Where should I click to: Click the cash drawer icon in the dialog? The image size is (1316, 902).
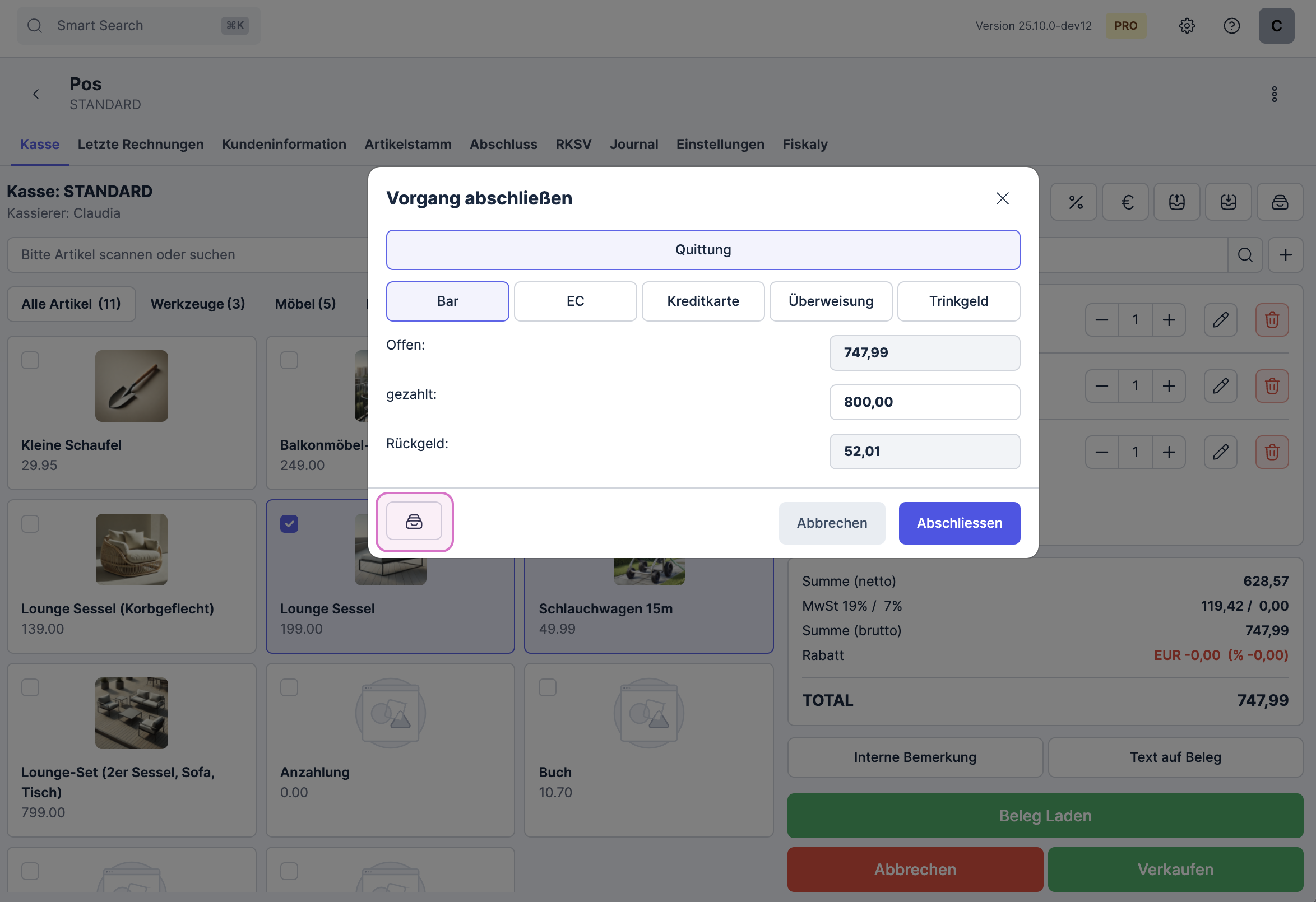coord(414,521)
